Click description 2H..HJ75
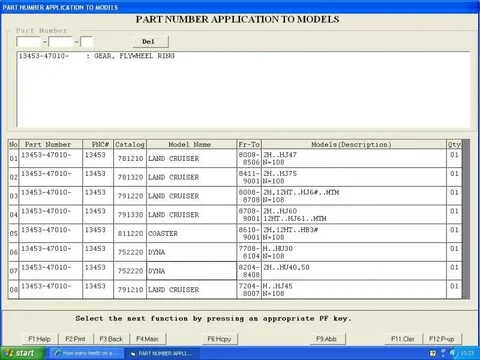The height and width of the screenshot is (360, 480). [280, 173]
